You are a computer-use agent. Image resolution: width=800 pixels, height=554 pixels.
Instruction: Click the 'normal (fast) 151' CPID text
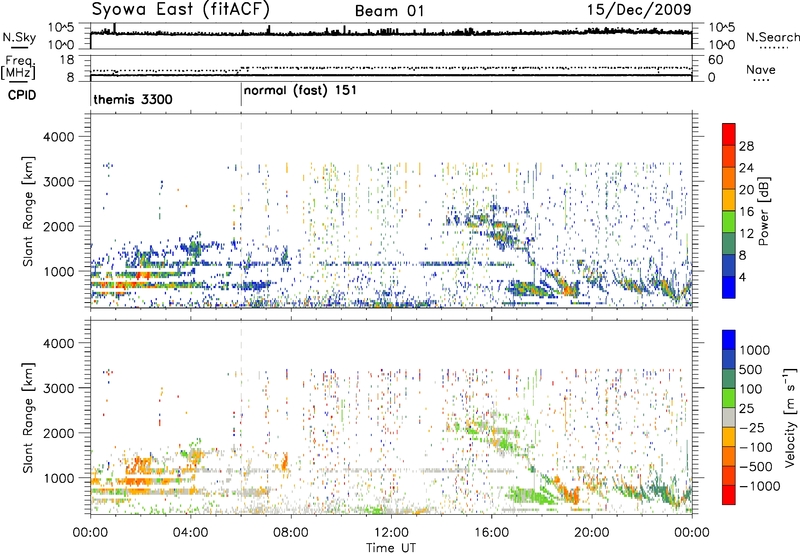coord(300,91)
